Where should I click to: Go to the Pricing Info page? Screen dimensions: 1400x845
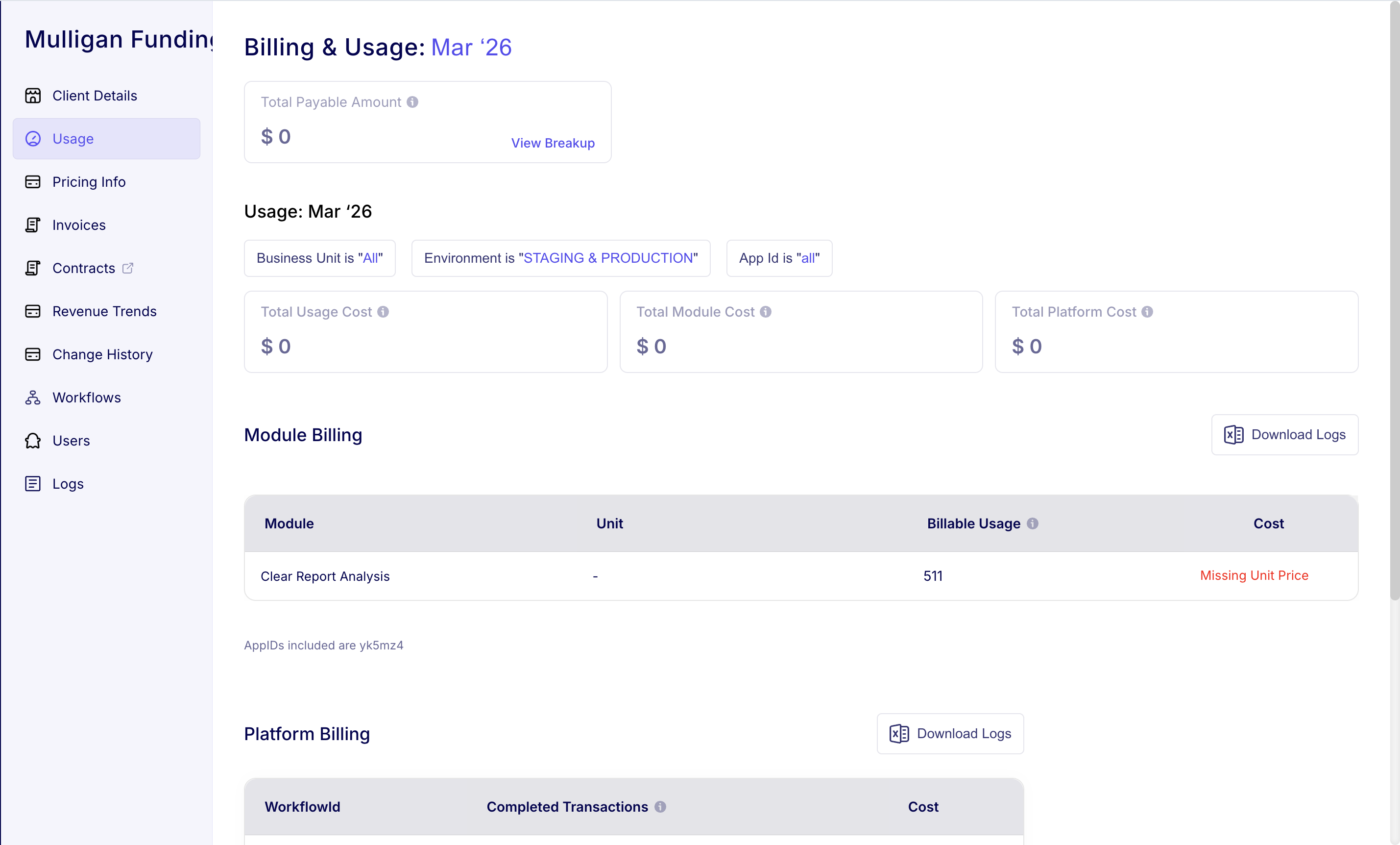[89, 182]
